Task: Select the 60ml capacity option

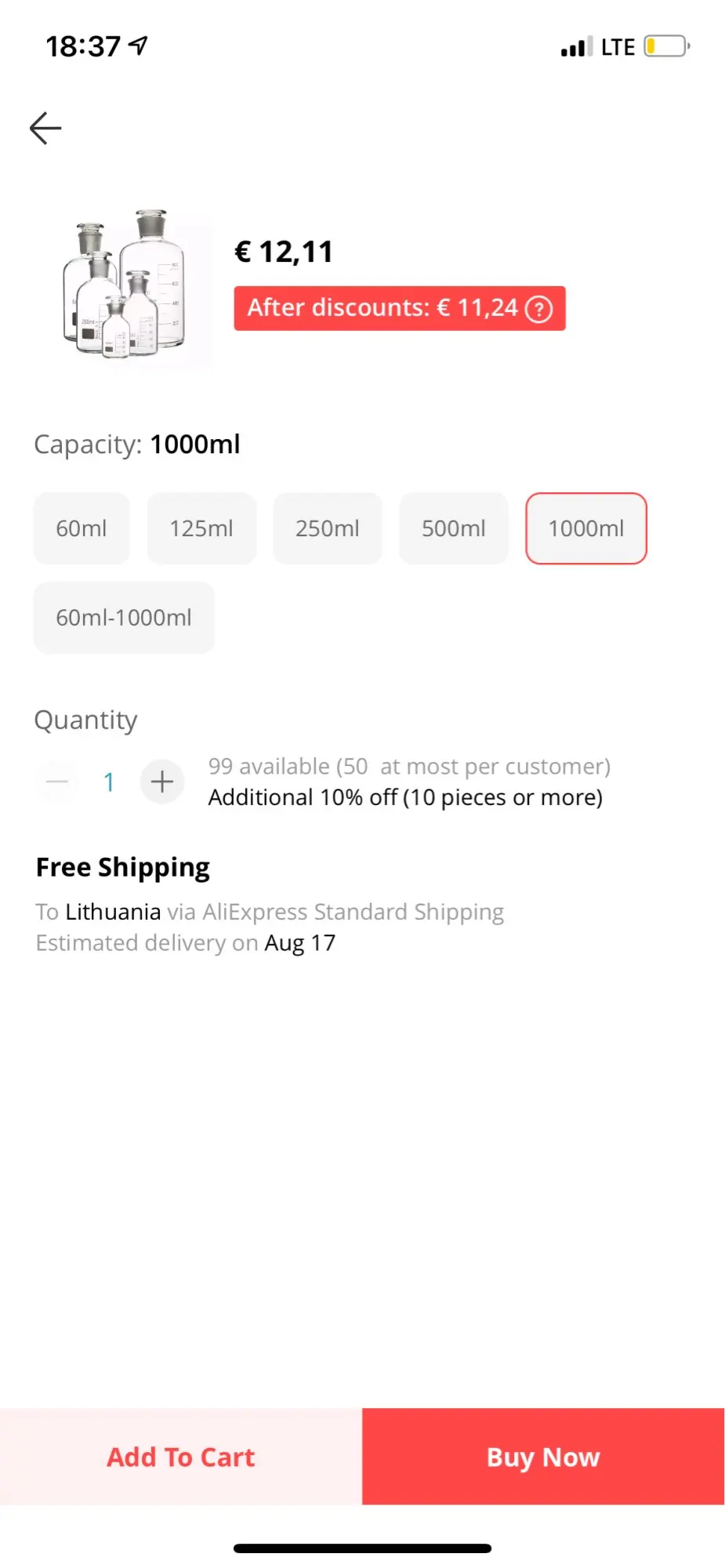Action: pos(82,528)
